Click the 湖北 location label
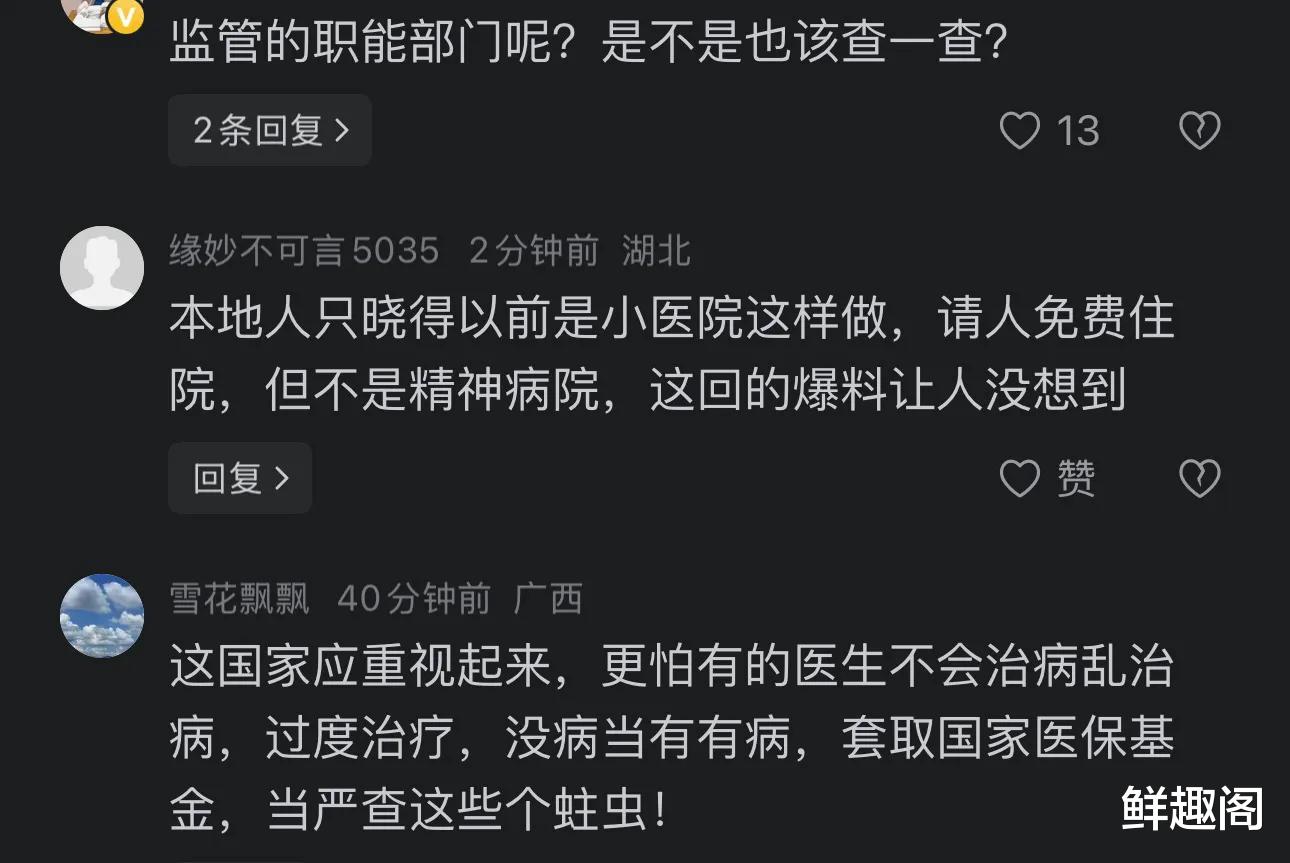Screen dimensions: 1290x863 pos(657,250)
